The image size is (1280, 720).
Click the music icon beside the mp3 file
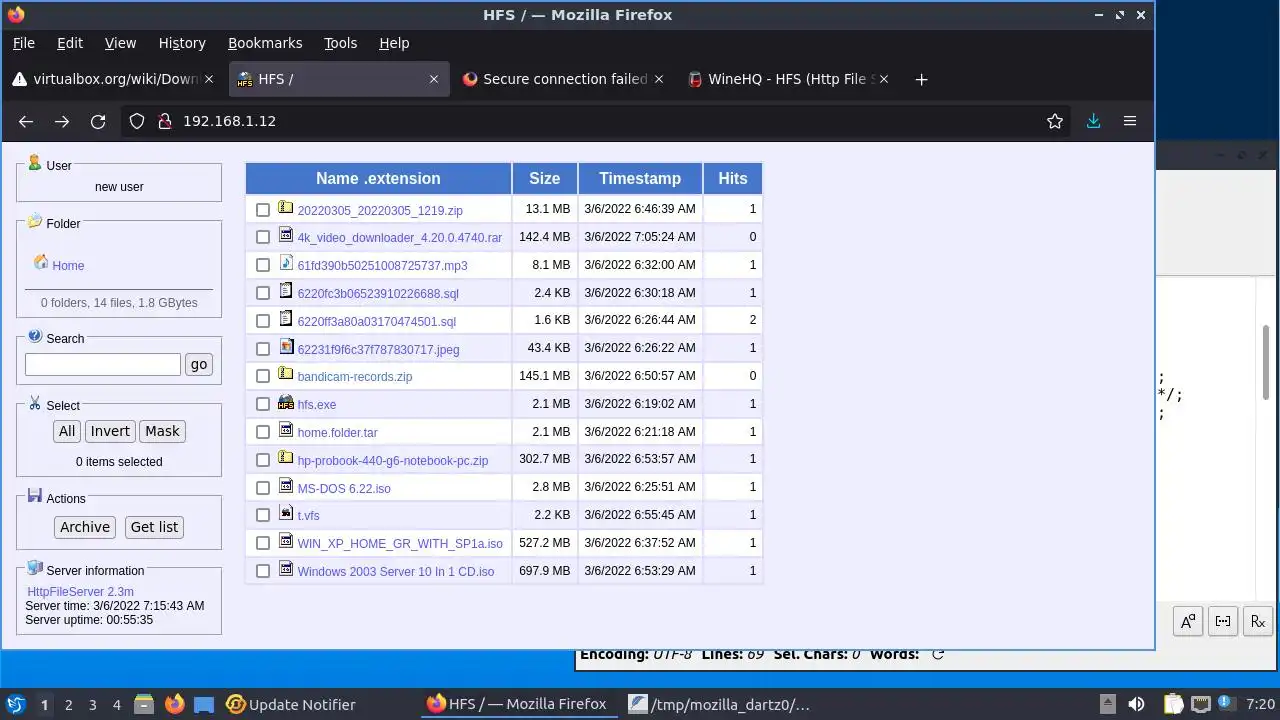coord(286,263)
